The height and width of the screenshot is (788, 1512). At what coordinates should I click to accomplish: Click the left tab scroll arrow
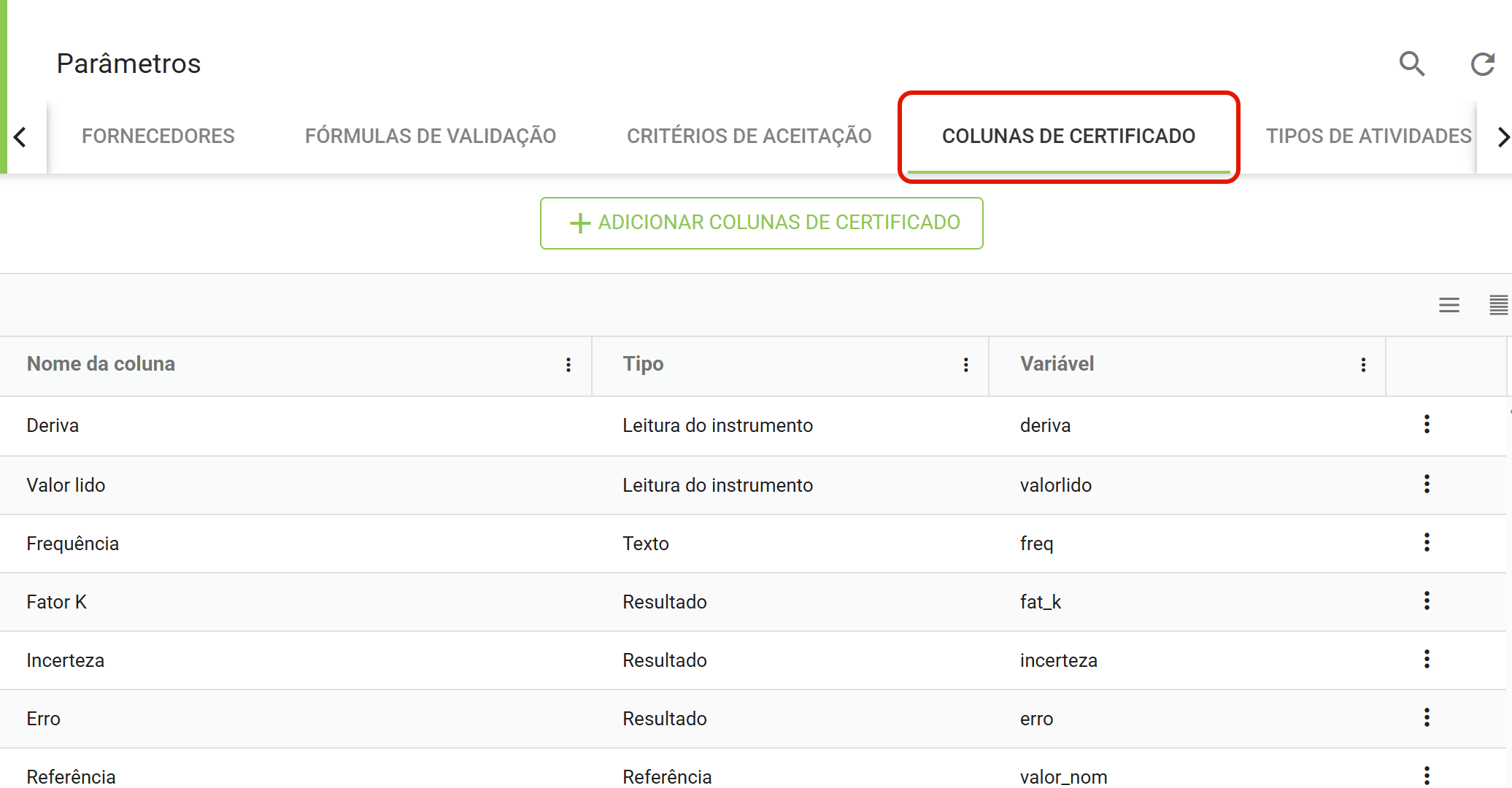click(x=20, y=136)
